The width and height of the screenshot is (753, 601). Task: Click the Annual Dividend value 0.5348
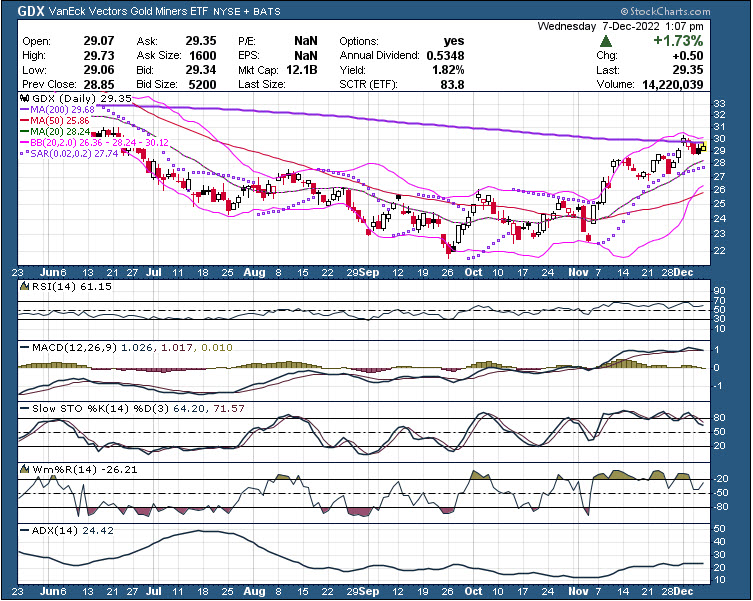click(x=445, y=56)
